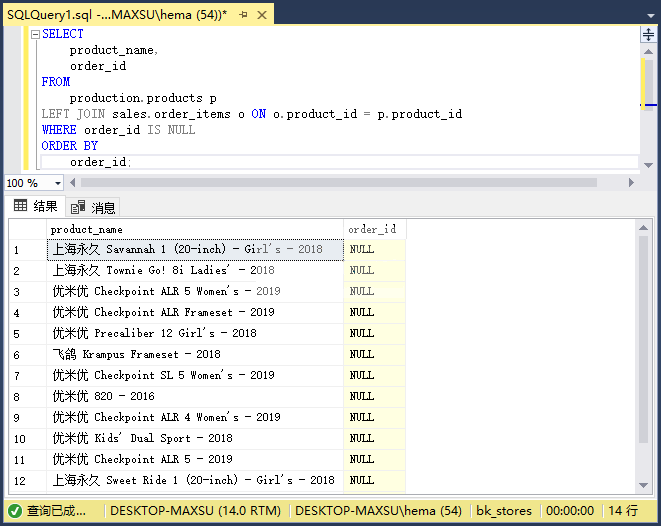This screenshot has width=661, height=526.
Task: Open the document tab list dropdown arrow
Action: coord(650,15)
